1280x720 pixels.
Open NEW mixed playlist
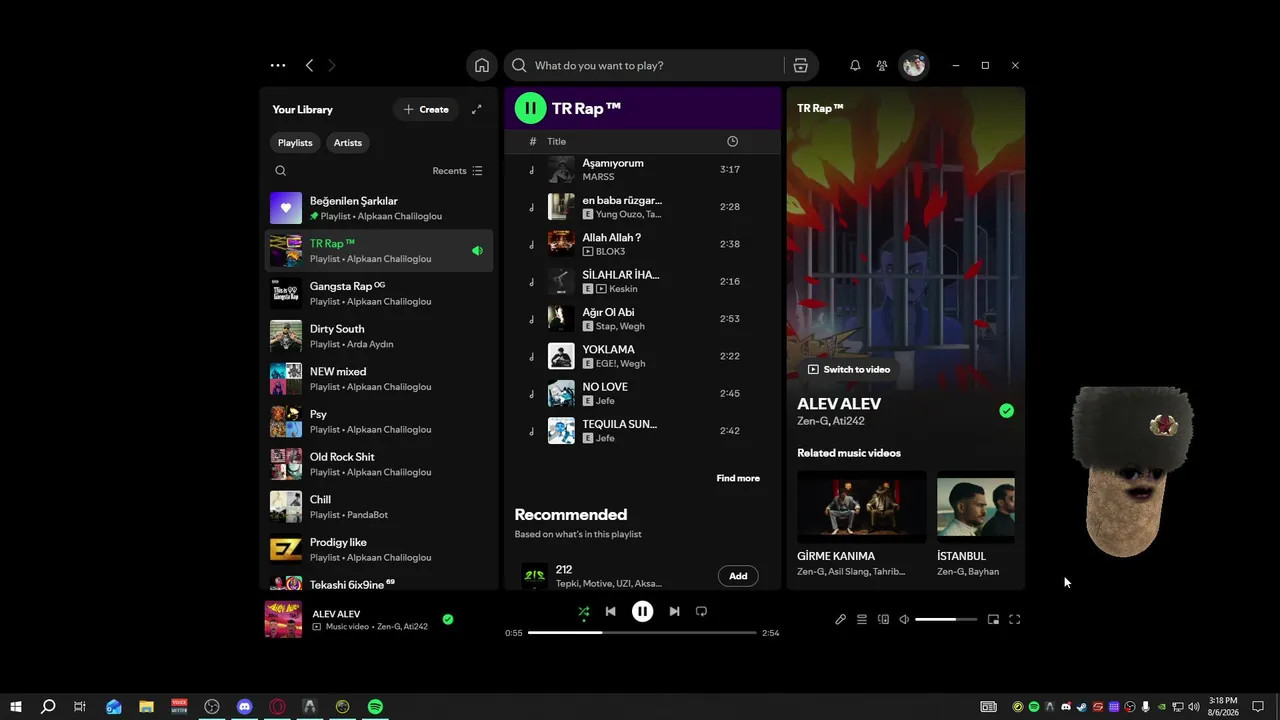(x=379, y=379)
